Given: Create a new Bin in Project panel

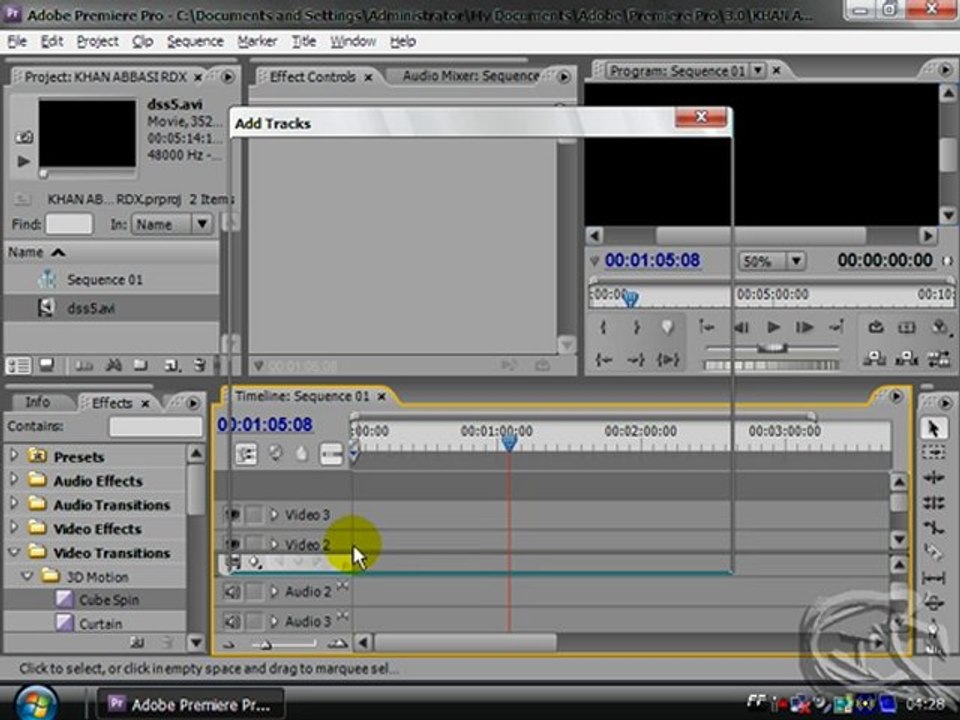Looking at the screenshot, I should point(141,366).
